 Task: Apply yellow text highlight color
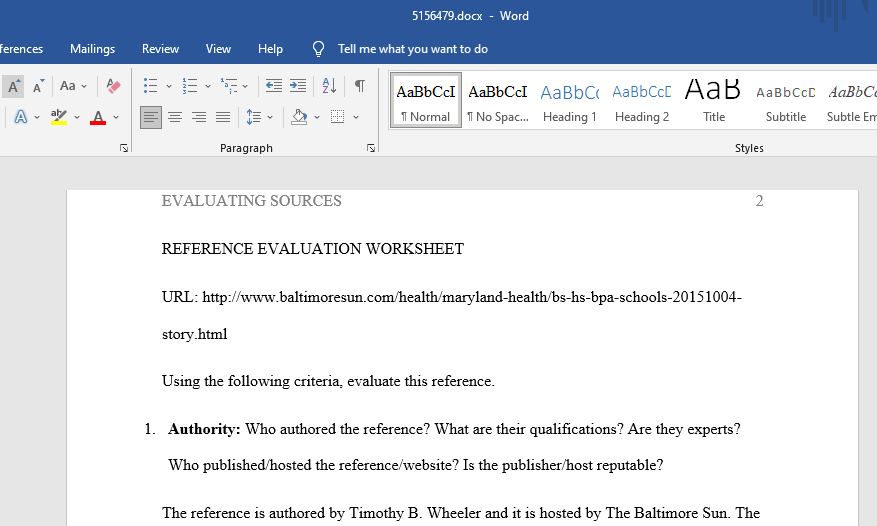(x=59, y=117)
